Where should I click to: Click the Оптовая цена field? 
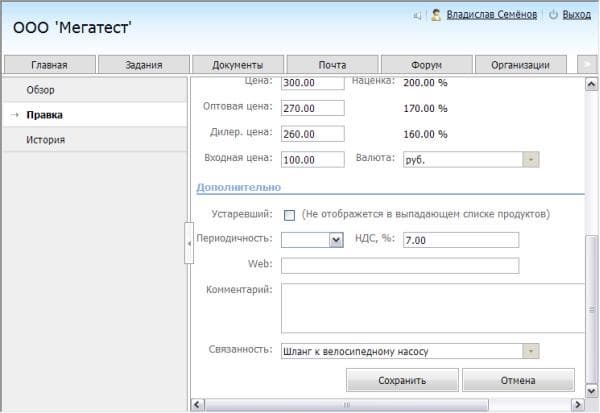(x=313, y=108)
